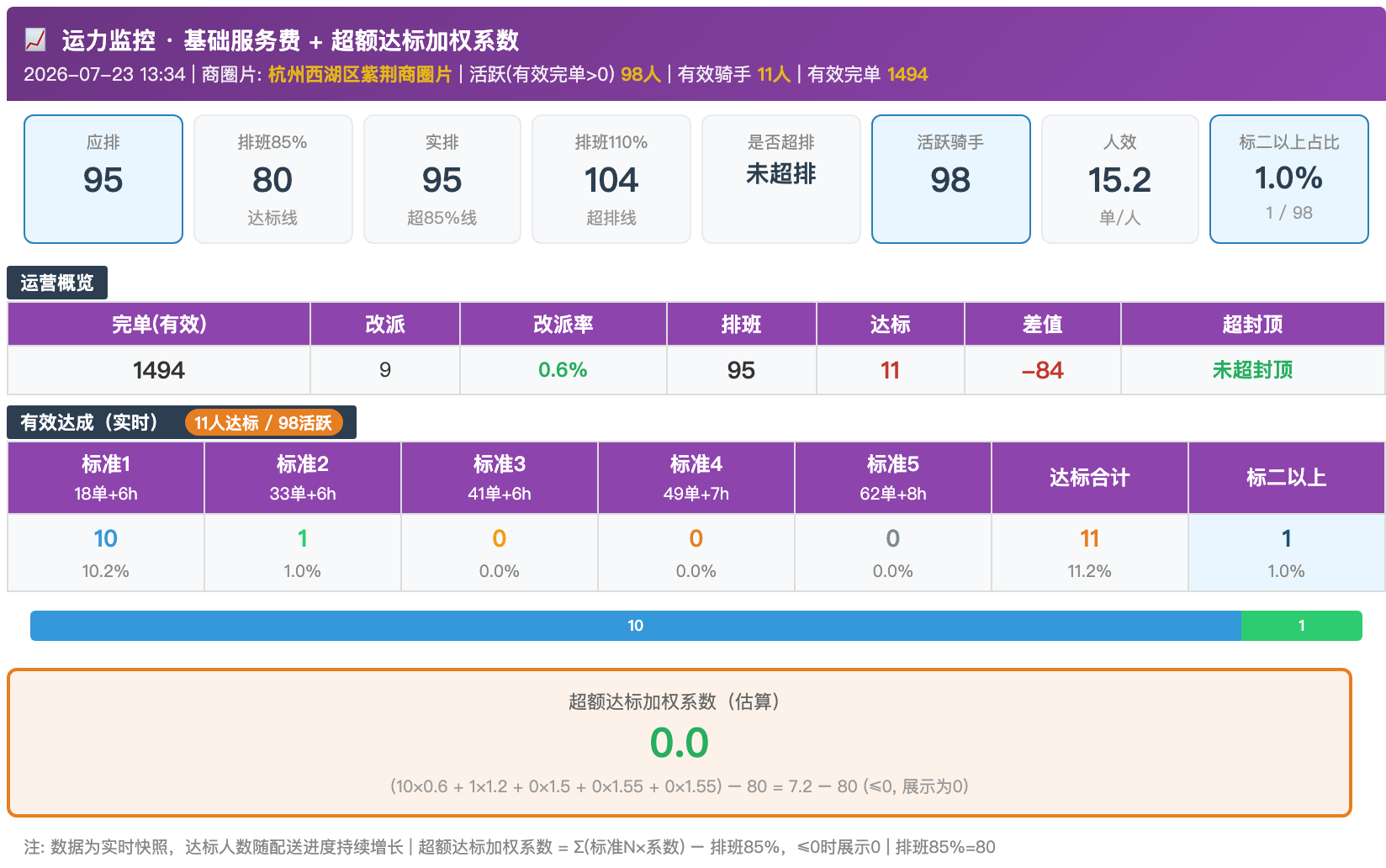The image size is (1386, 868).
Task: Click the 达标 column header
Action: (x=891, y=324)
